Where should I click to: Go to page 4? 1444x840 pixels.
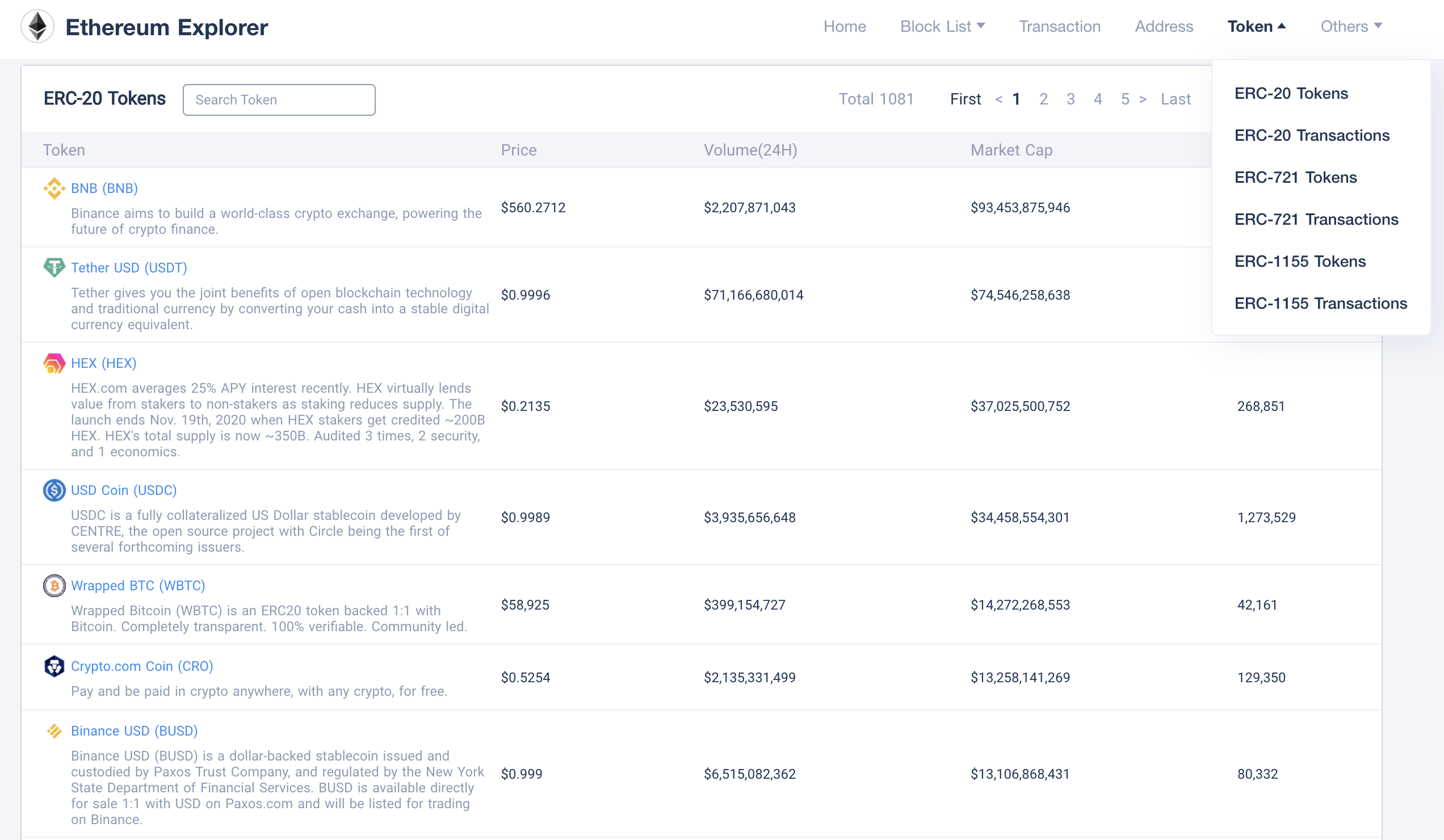tap(1098, 99)
